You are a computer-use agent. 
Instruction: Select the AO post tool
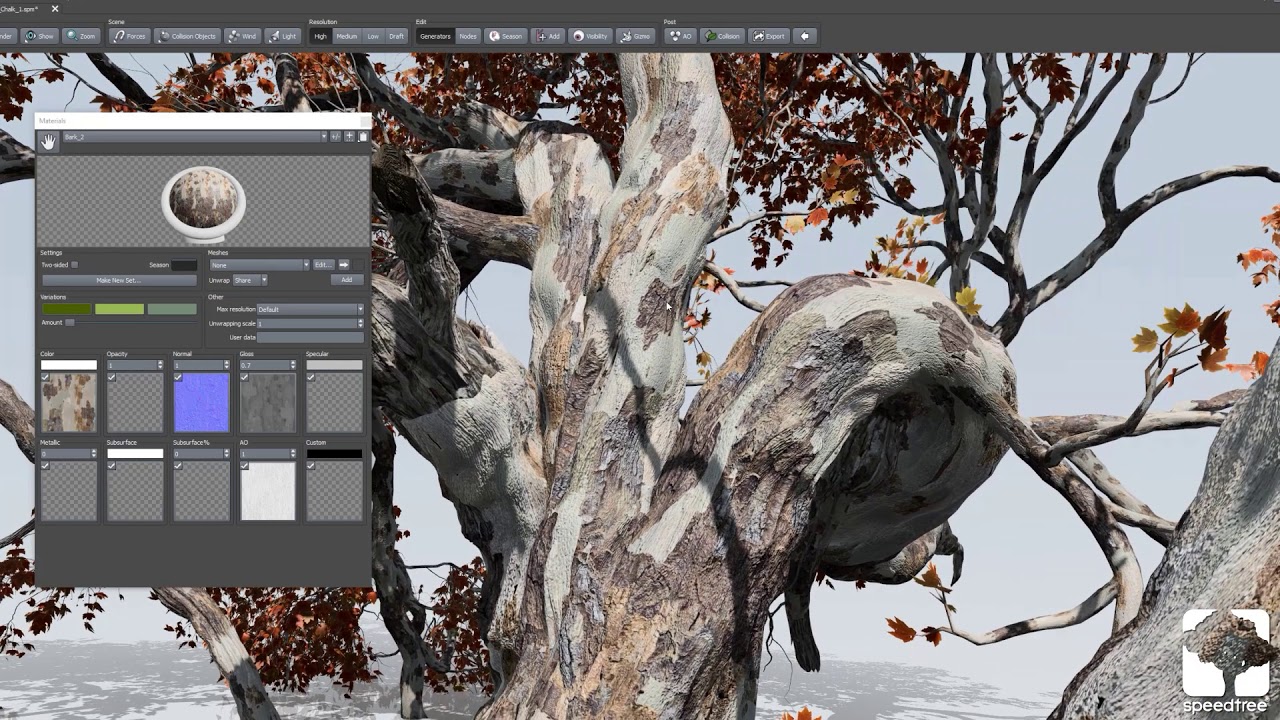click(x=681, y=36)
